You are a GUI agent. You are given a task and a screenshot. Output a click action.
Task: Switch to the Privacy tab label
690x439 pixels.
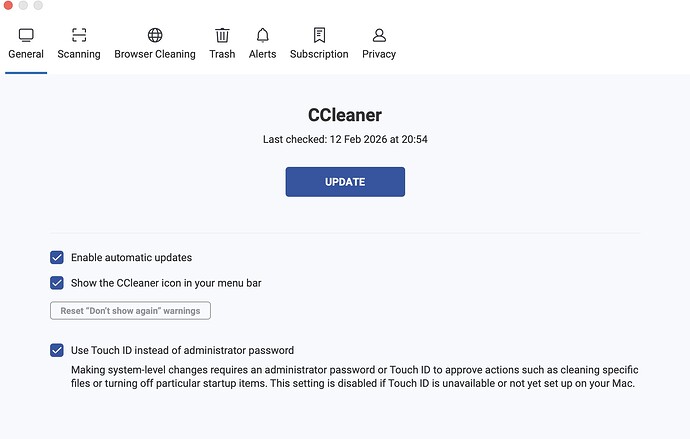tap(379, 54)
